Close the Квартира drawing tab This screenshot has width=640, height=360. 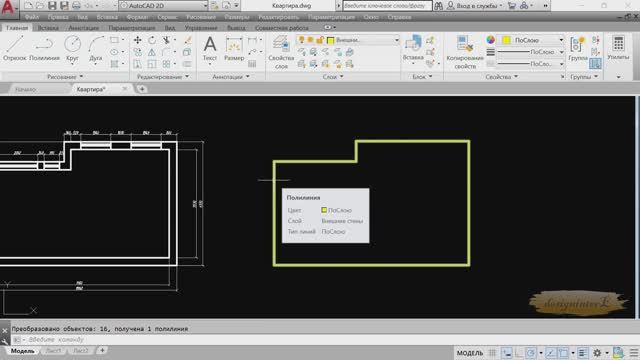pyautogui.click(x=124, y=89)
